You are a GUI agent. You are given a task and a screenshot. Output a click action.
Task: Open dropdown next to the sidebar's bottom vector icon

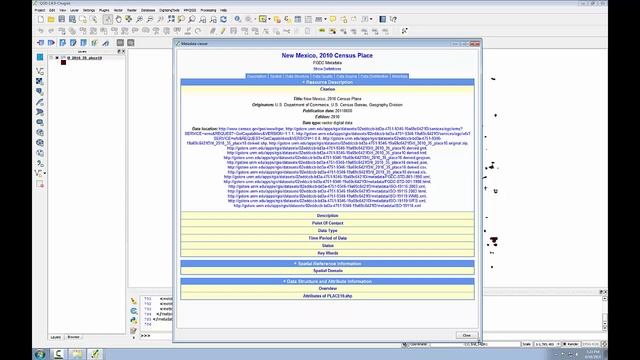pyautogui.click(x=44, y=173)
